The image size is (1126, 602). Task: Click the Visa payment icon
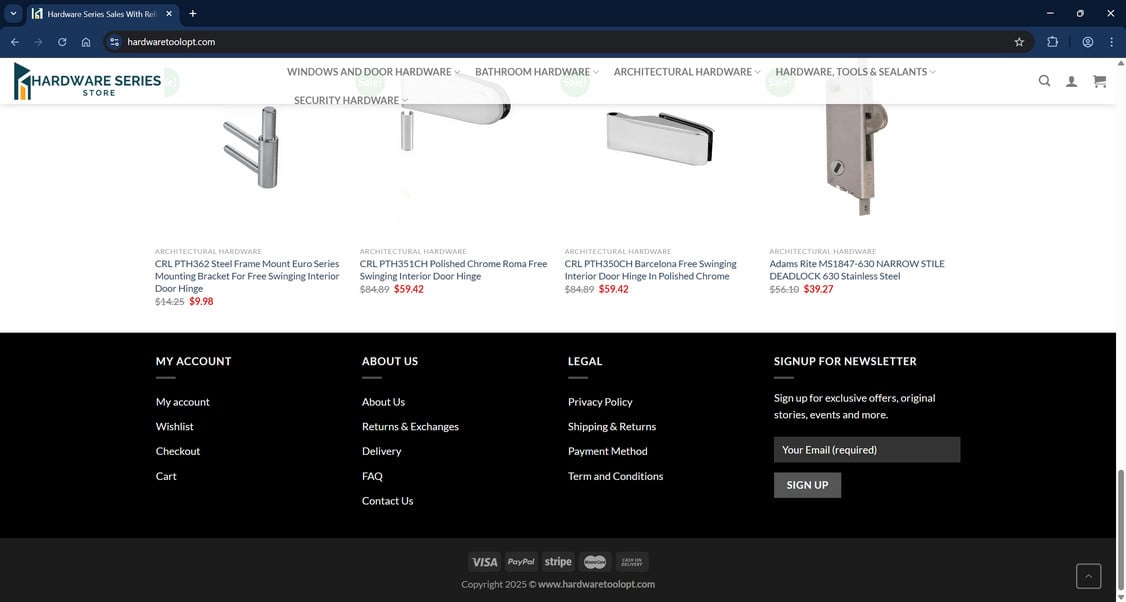point(484,562)
